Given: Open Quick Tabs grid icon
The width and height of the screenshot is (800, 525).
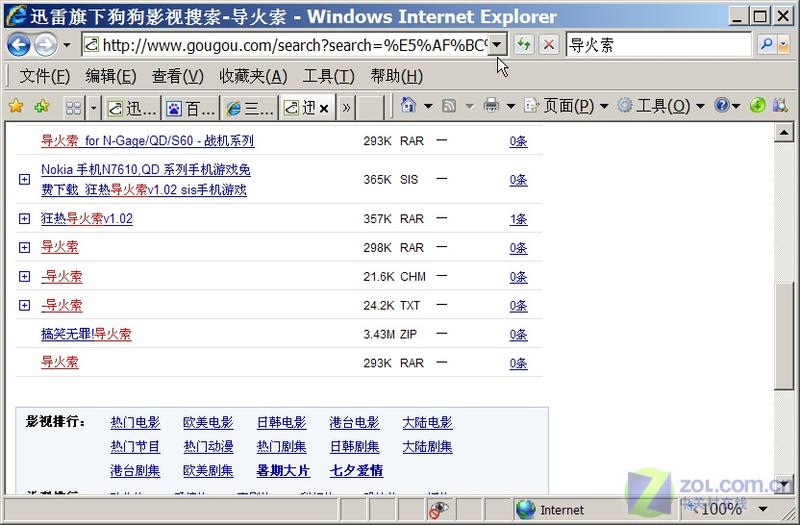Looking at the screenshot, I should tap(73, 108).
